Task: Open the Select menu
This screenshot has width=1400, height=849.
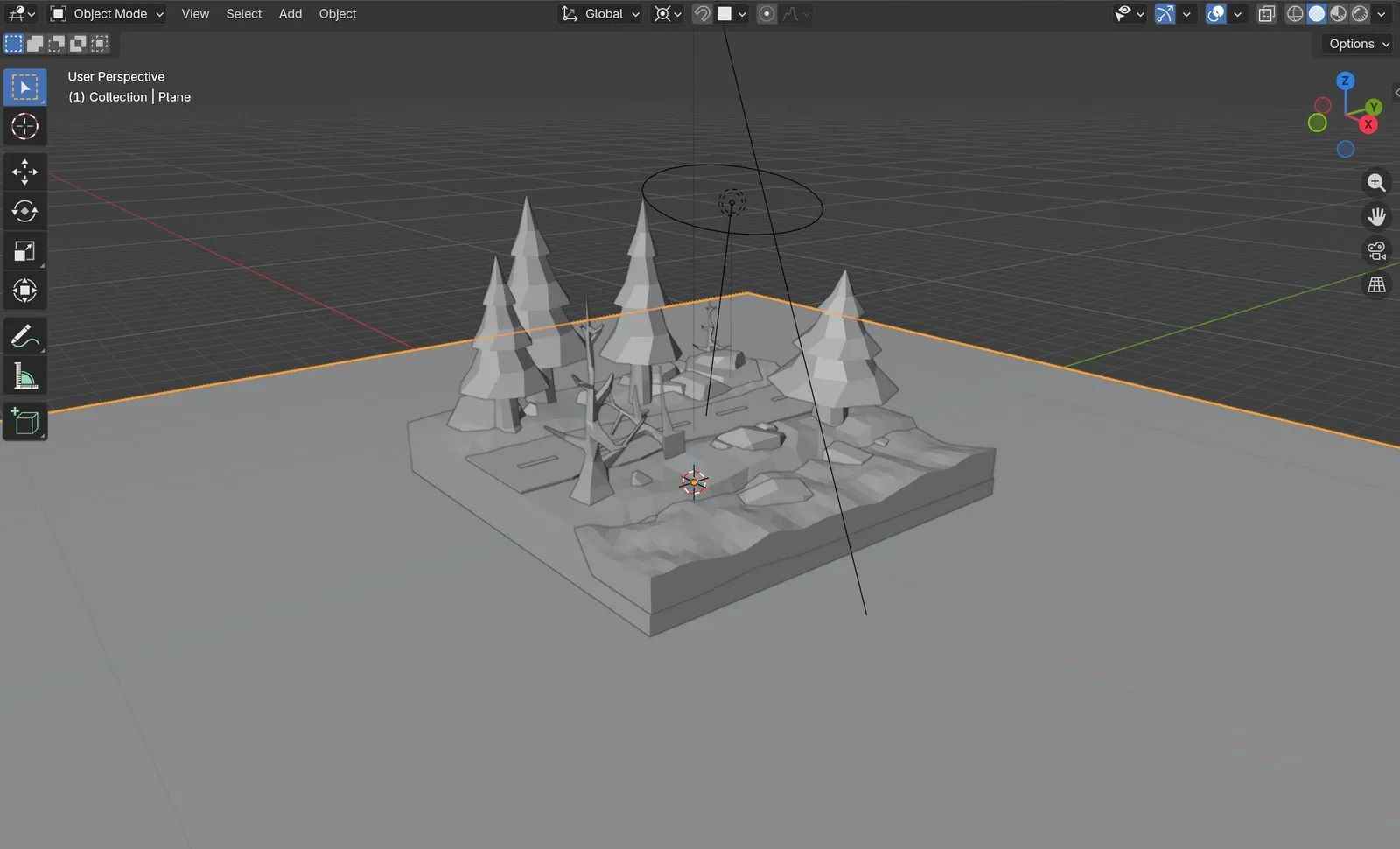Action: click(244, 14)
